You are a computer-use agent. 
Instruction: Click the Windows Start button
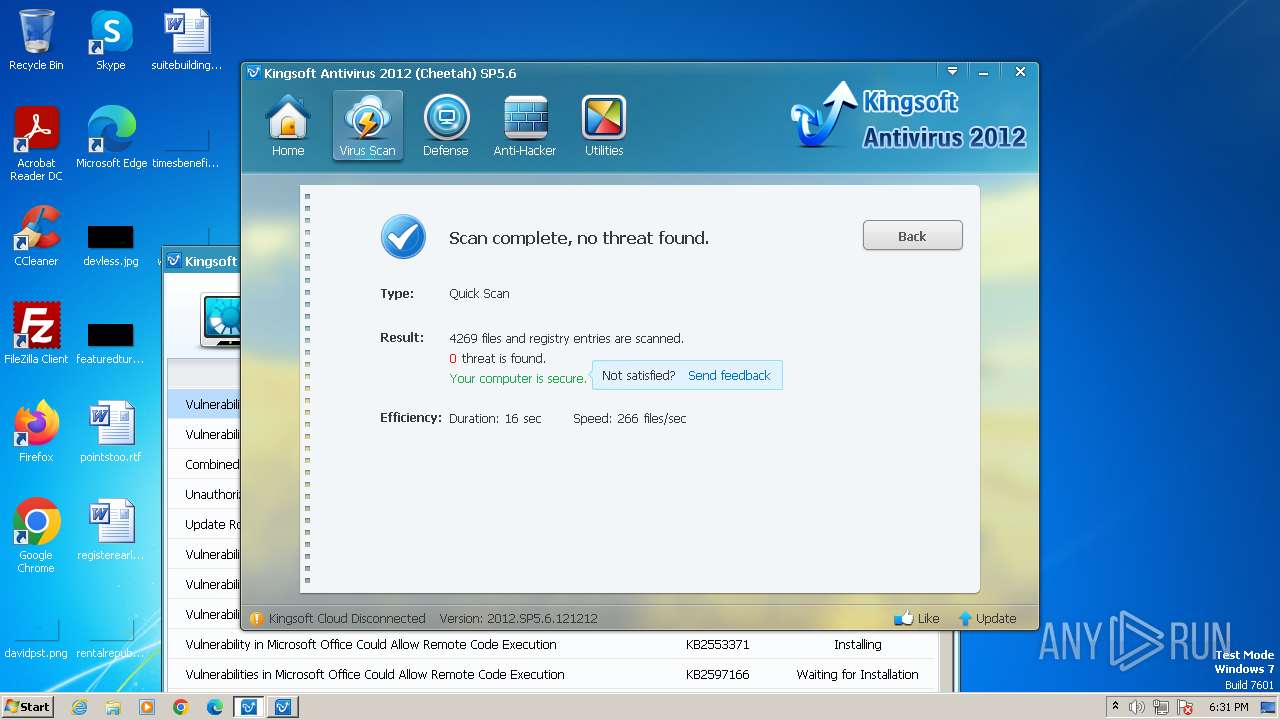(27, 706)
